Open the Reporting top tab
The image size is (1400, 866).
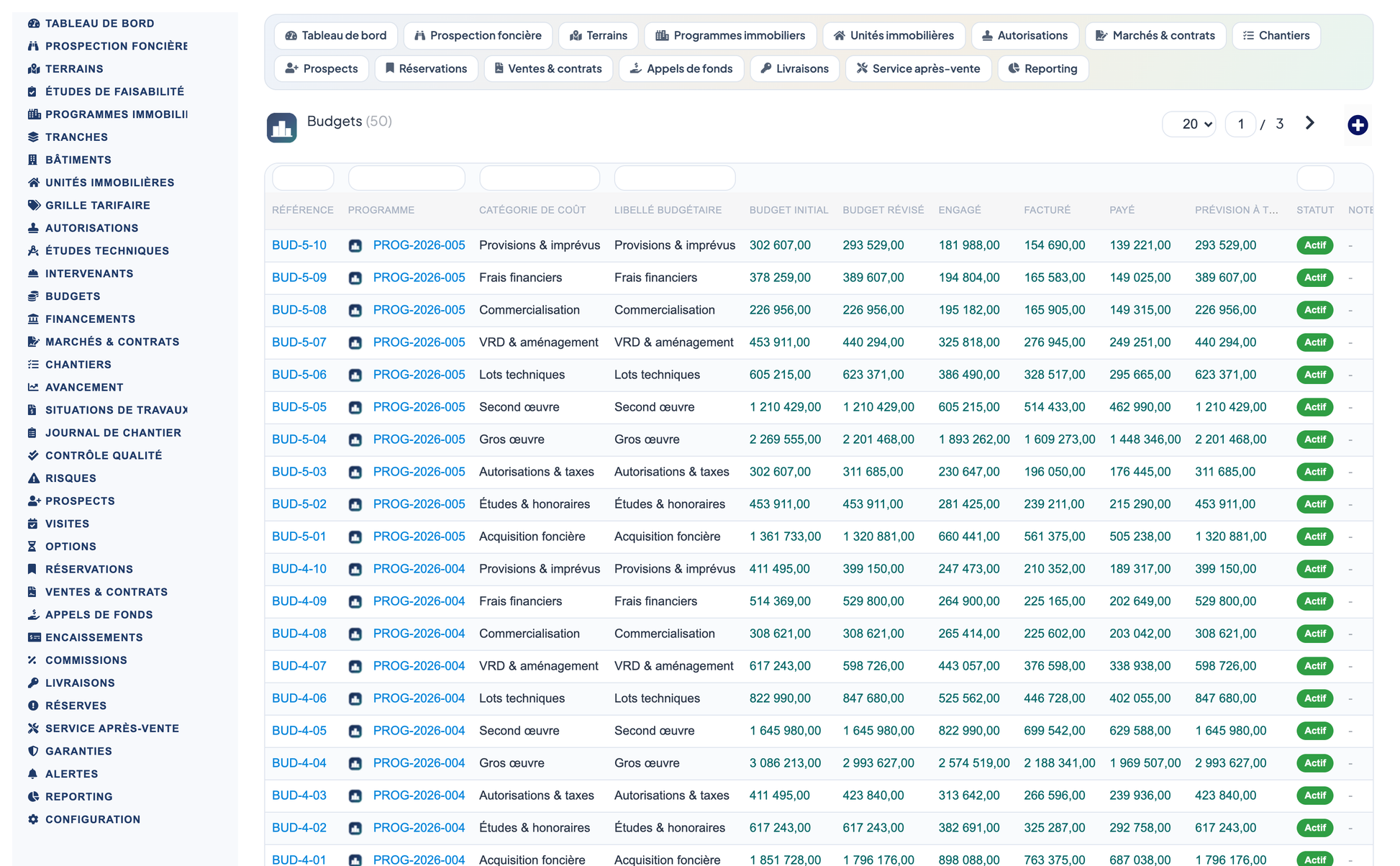1043,68
